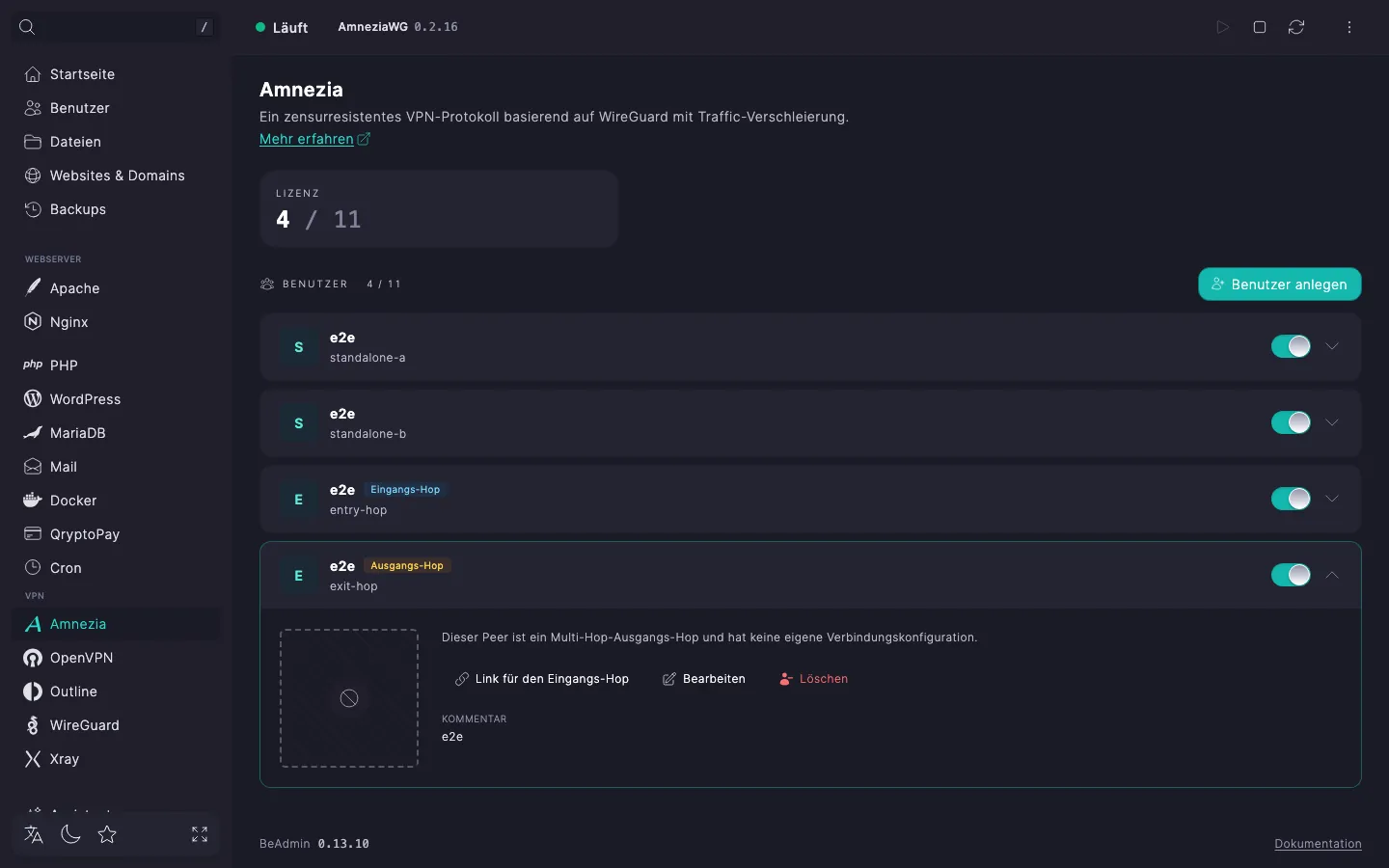Screen dimensions: 1389x868
Task: Click the Websites & Domains globe icon
Action: coord(33,176)
